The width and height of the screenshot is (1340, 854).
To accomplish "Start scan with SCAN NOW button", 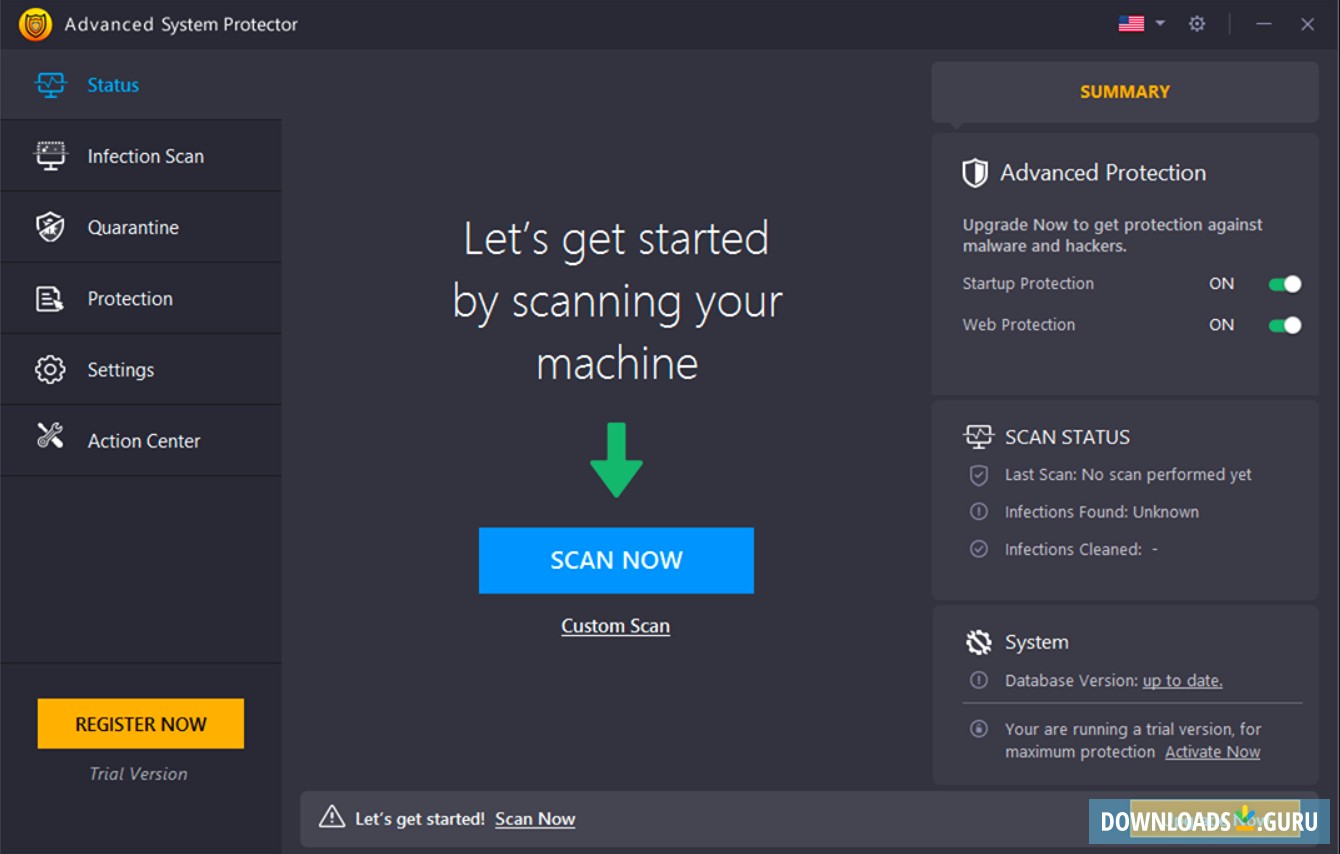I will tap(616, 560).
